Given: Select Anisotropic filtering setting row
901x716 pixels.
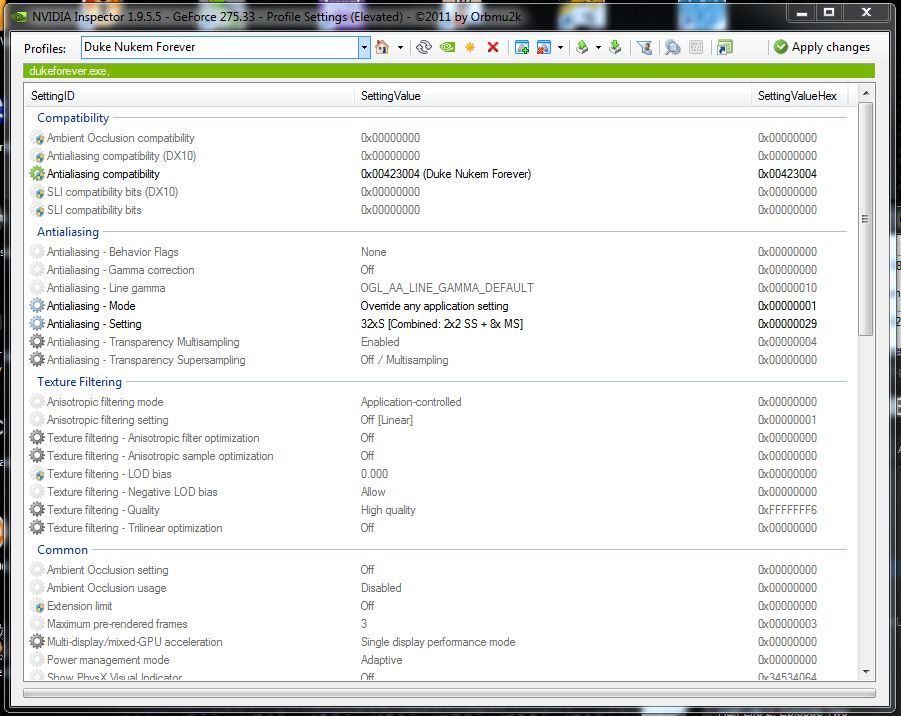Looking at the screenshot, I should (x=437, y=420).
